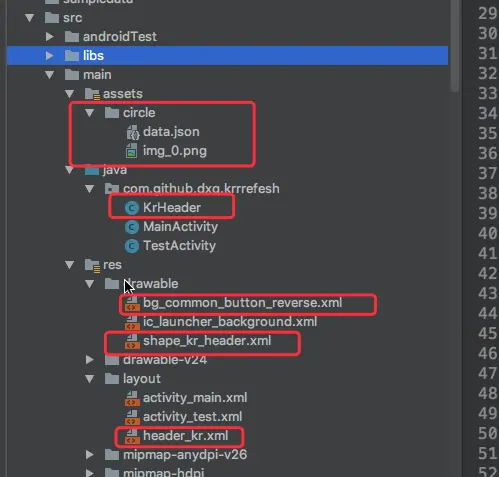Select ic_launcher_background.xml file name
Screen dimensions: 499x477
[x=230, y=322]
